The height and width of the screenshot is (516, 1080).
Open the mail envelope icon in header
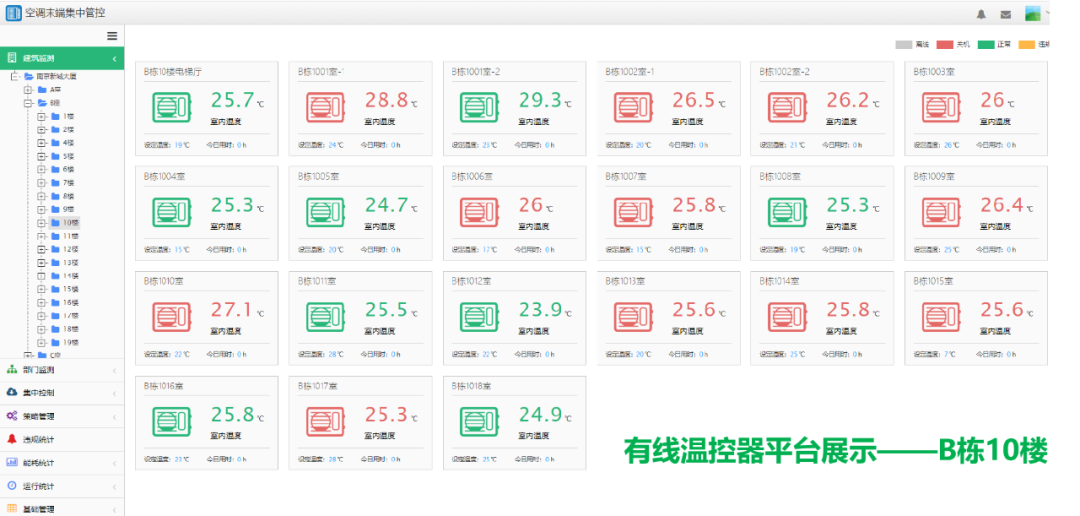[x=1005, y=14]
